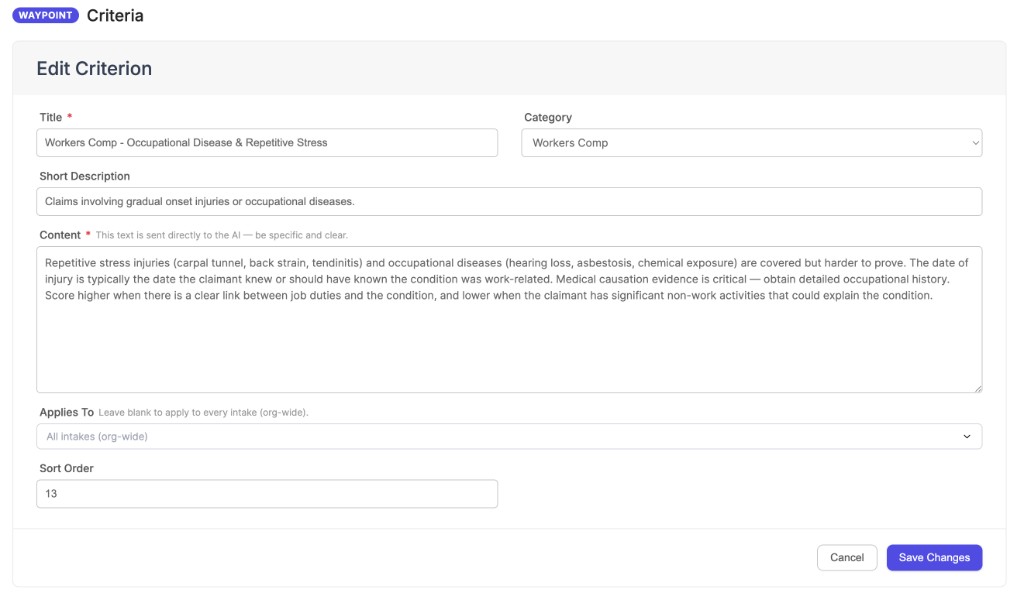The image size is (1024, 603).
Task: Click into the Content textarea
Action: (509, 320)
